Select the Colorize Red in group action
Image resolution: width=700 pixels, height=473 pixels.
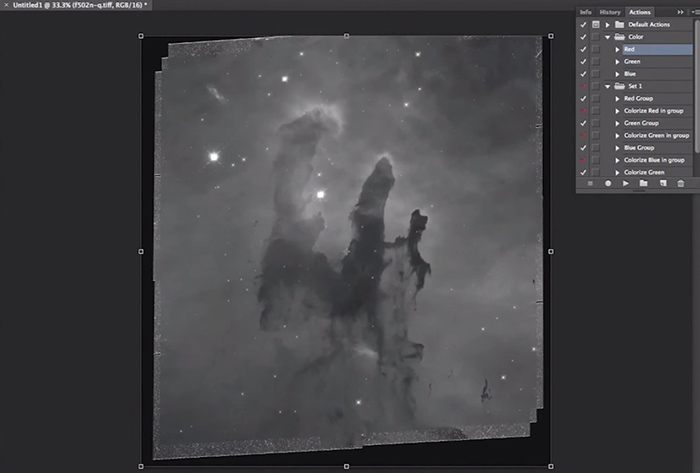655,110
